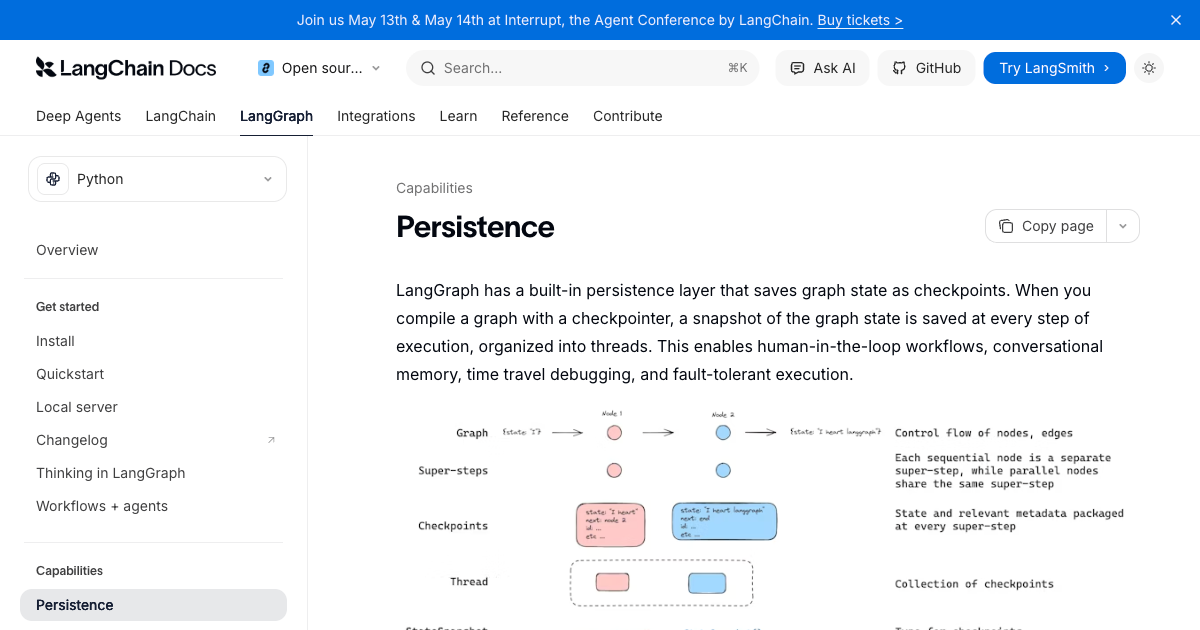Viewport: 1200px width, 630px height.
Task: Dismiss the announcement banner
Action: click(1176, 20)
